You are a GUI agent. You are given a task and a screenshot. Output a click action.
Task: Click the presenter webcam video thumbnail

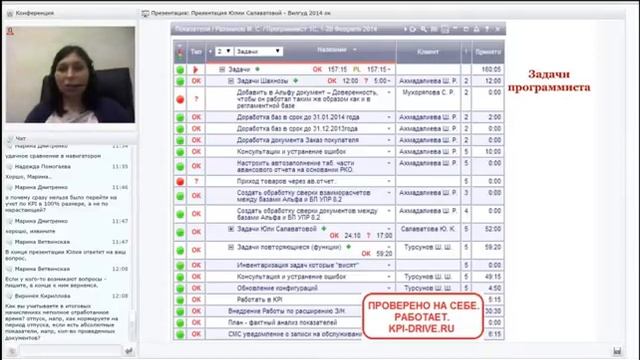70,75
